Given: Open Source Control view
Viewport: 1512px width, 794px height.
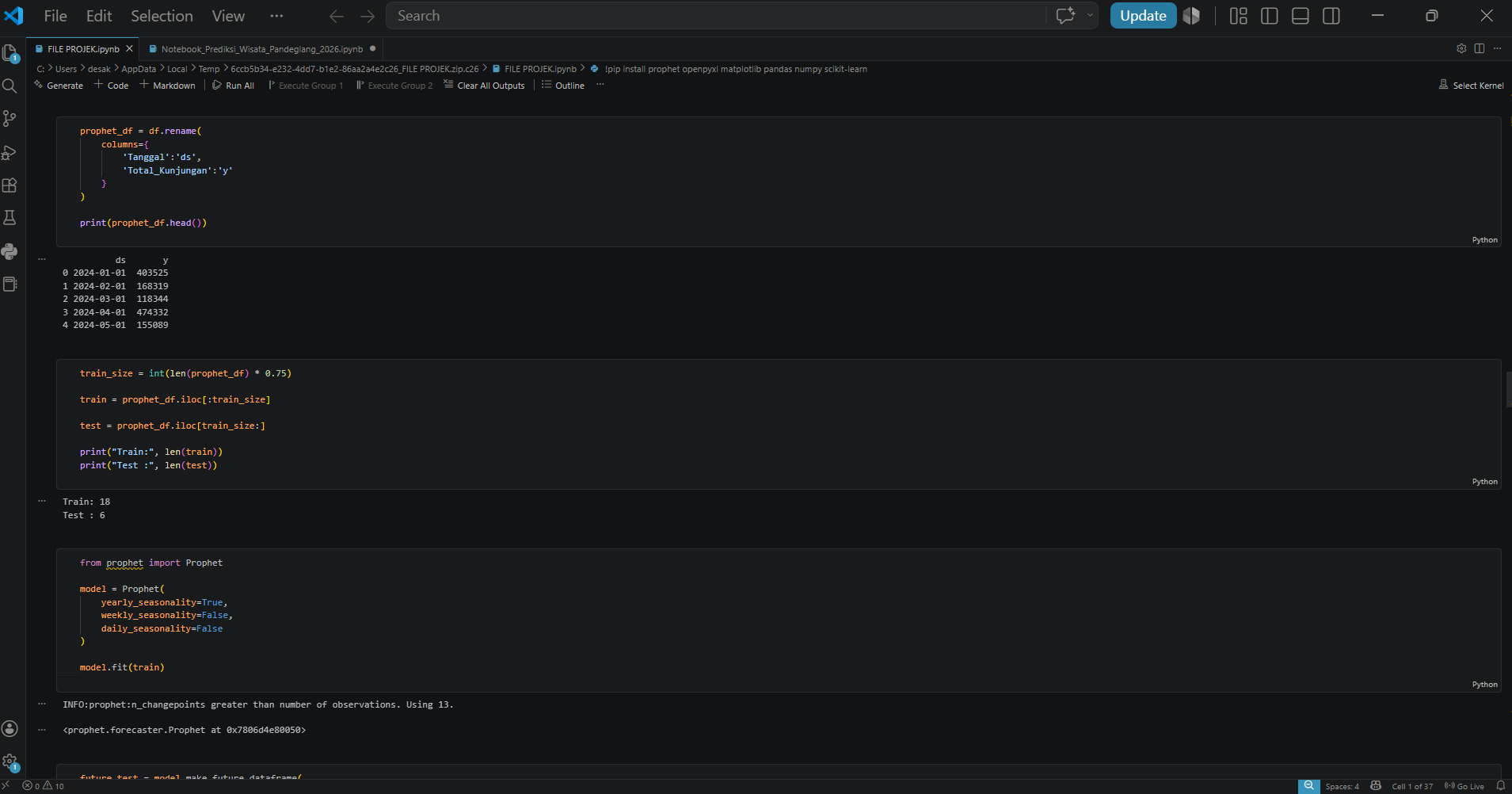Looking at the screenshot, I should [10, 119].
